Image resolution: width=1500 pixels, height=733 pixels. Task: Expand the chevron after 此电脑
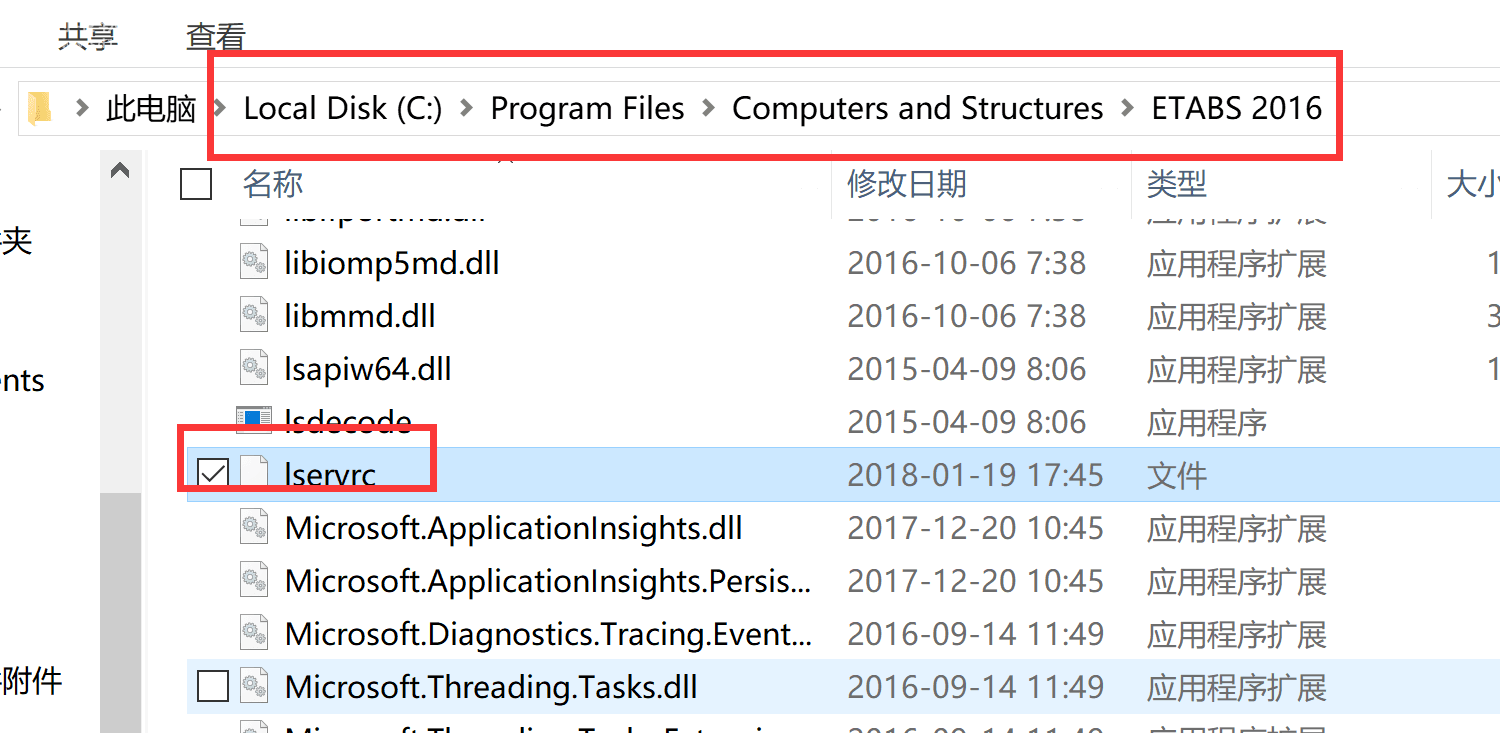coord(220,108)
